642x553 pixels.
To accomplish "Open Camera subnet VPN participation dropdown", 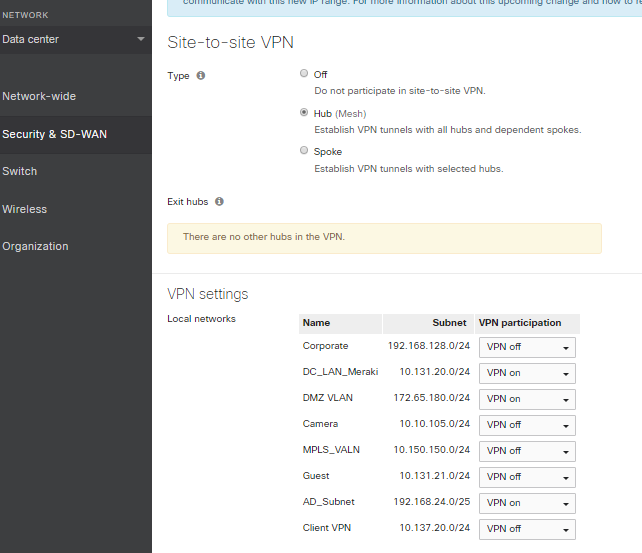I will [527, 425].
